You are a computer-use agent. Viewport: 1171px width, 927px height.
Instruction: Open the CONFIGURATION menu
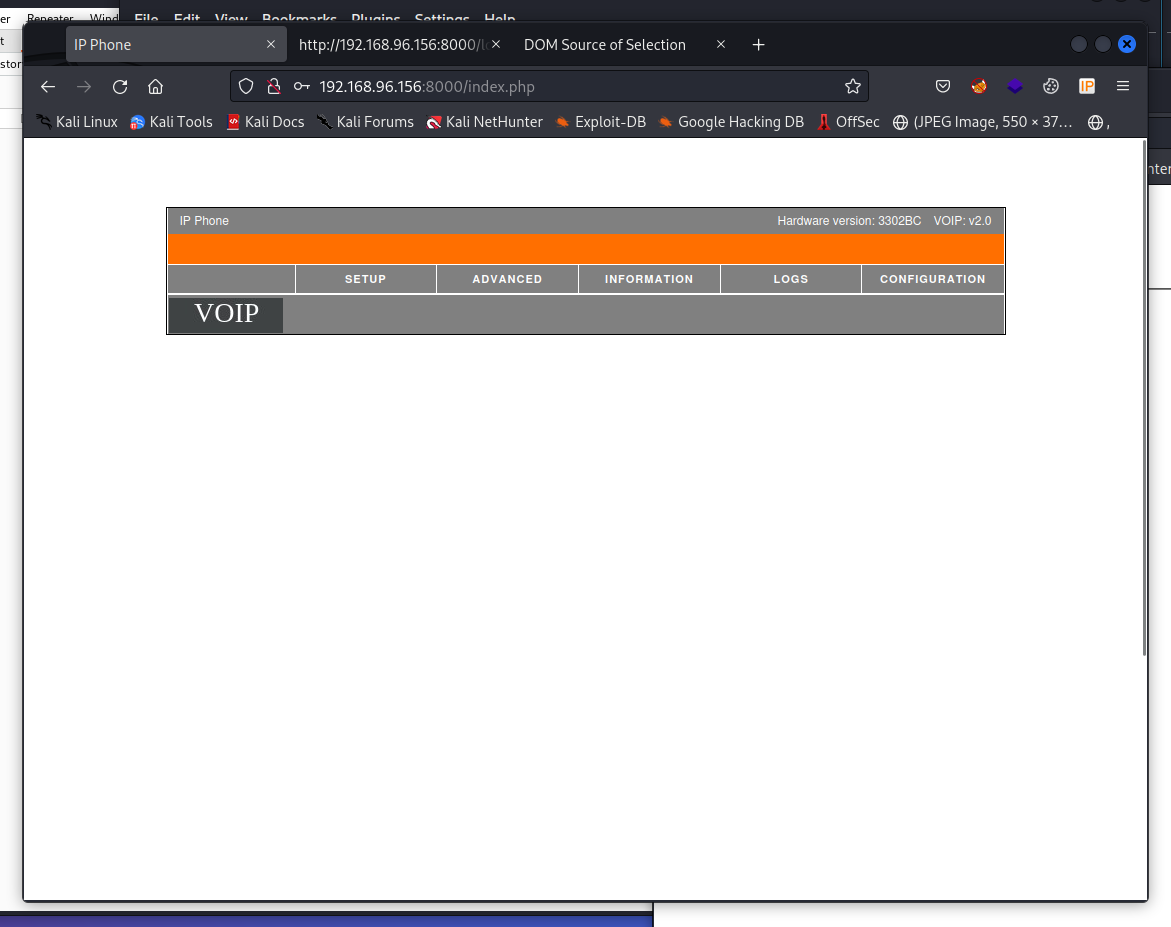(x=933, y=279)
